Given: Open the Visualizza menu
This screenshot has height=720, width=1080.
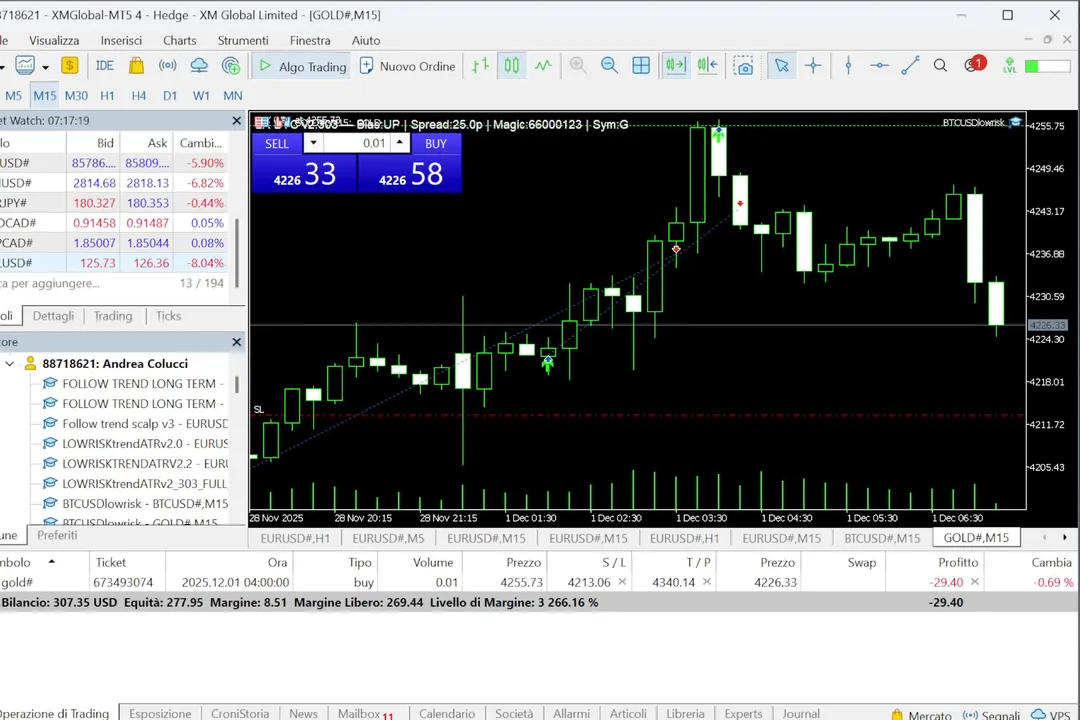Looking at the screenshot, I should (x=54, y=41).
